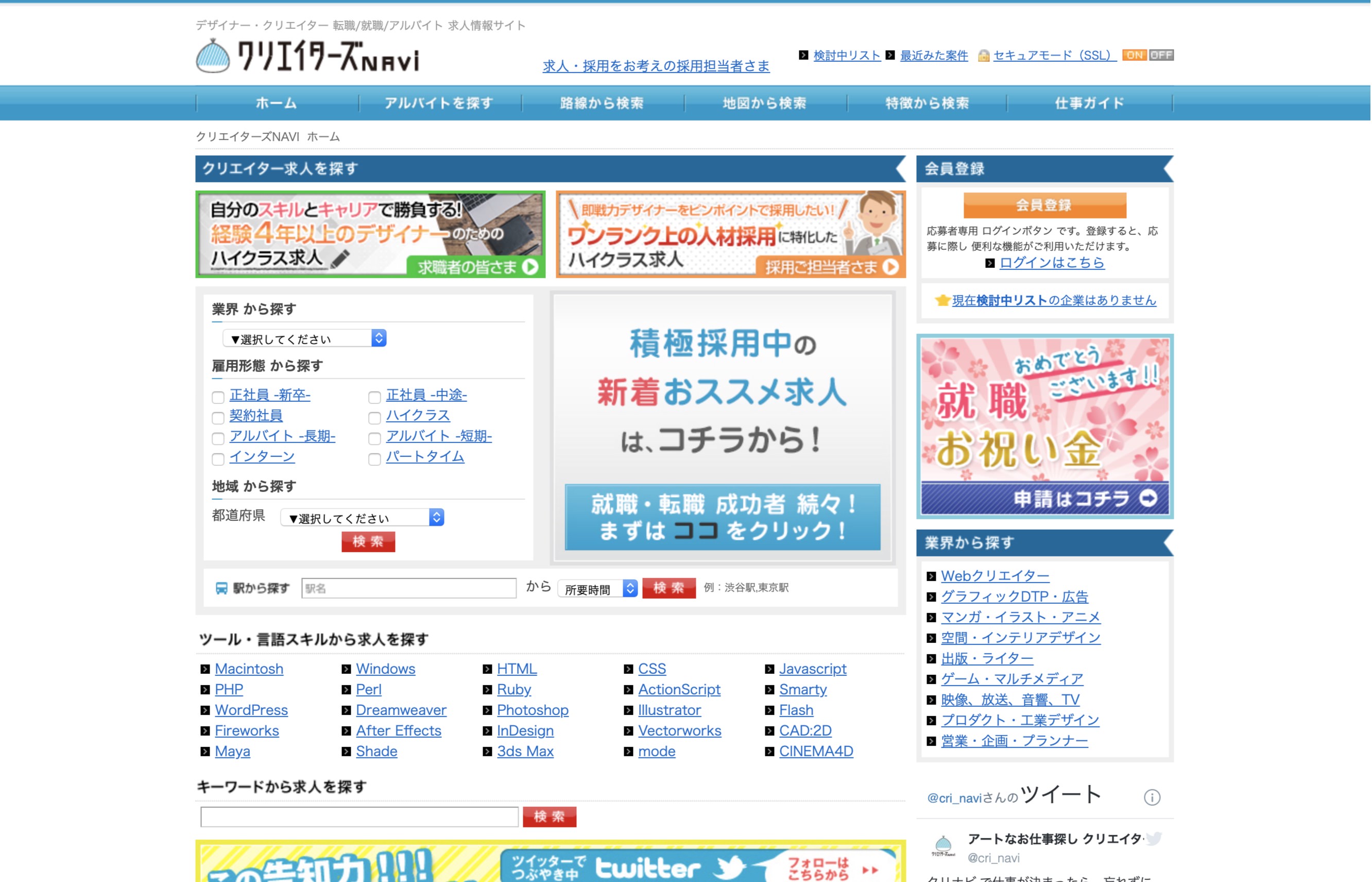Open 検討中リスト link in header

[x=847, y=56]
